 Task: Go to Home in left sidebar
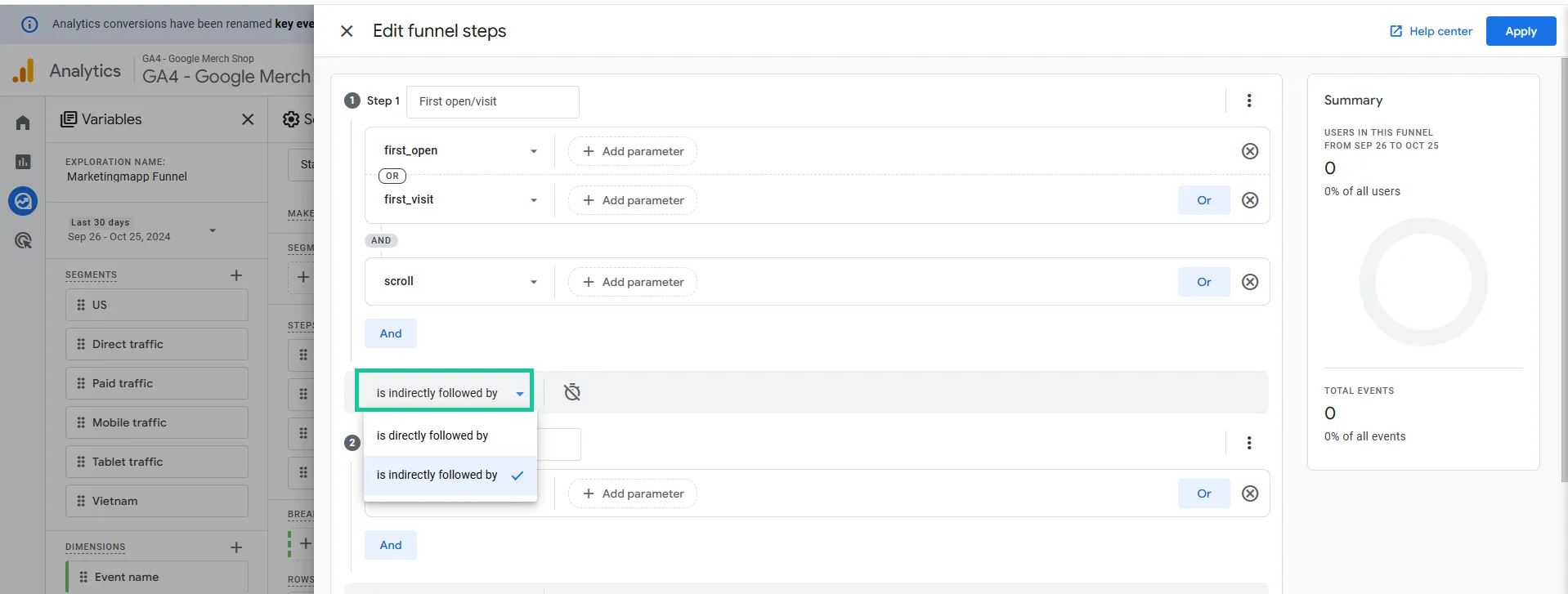23,123
